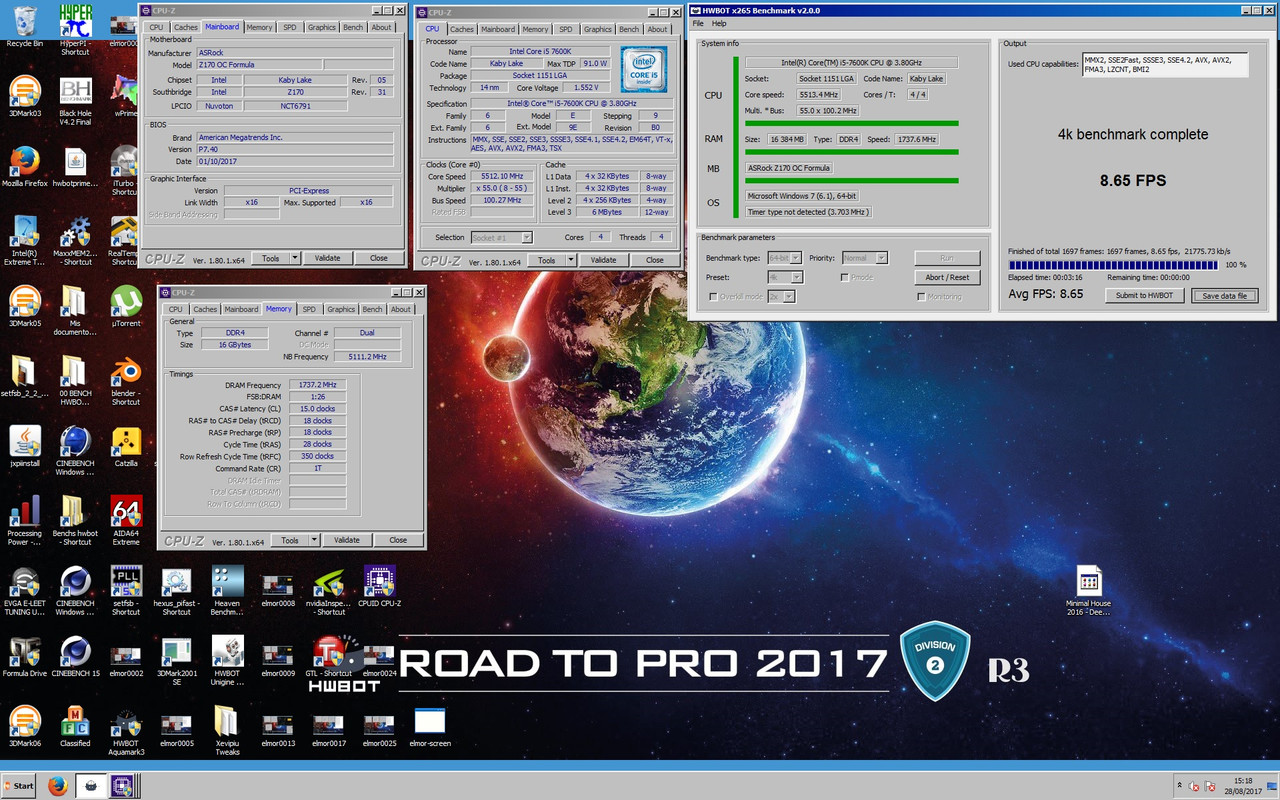Open the Help menu in HWBOT x265
Image resolution: width=1280 pixels, height=800 pixels.
pyautogui.click(x=719, y=23)
